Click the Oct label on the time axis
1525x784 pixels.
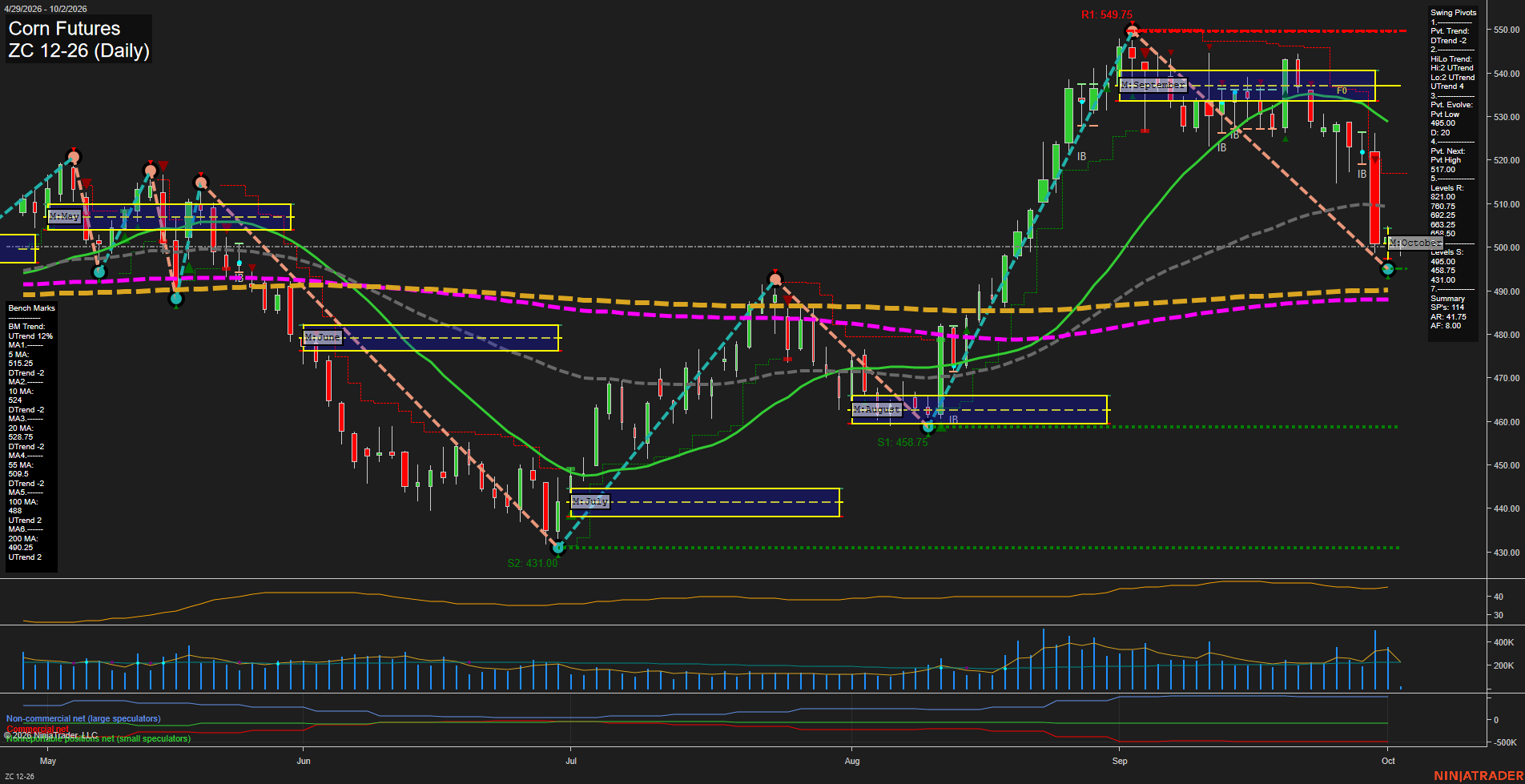(x=1388, y=761)
